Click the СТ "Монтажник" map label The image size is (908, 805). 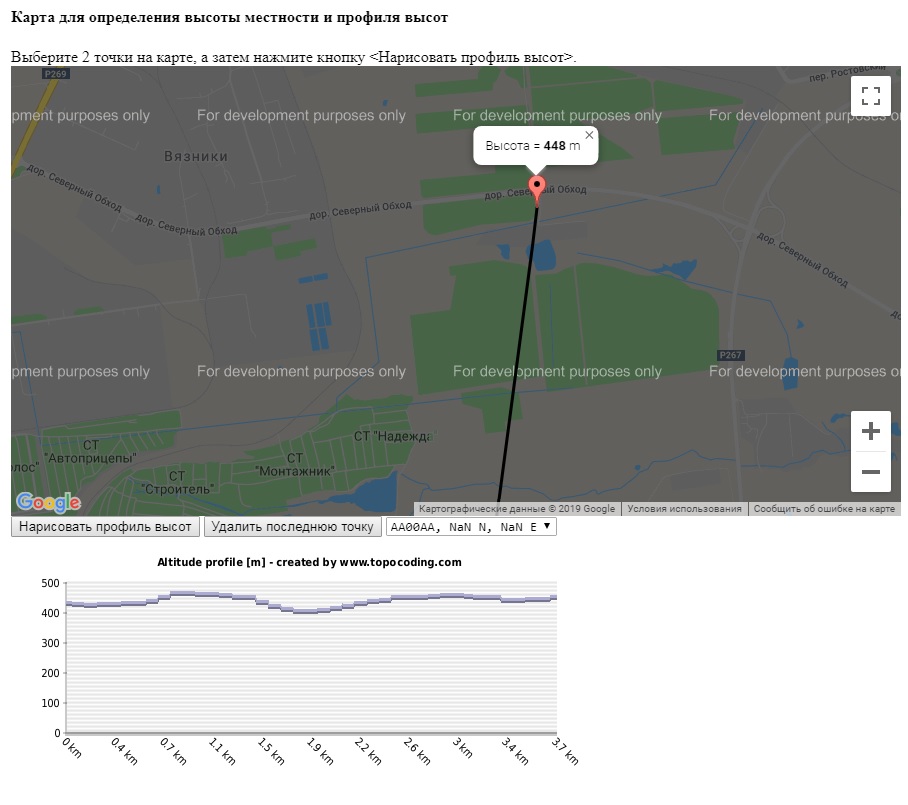point(293,463)
